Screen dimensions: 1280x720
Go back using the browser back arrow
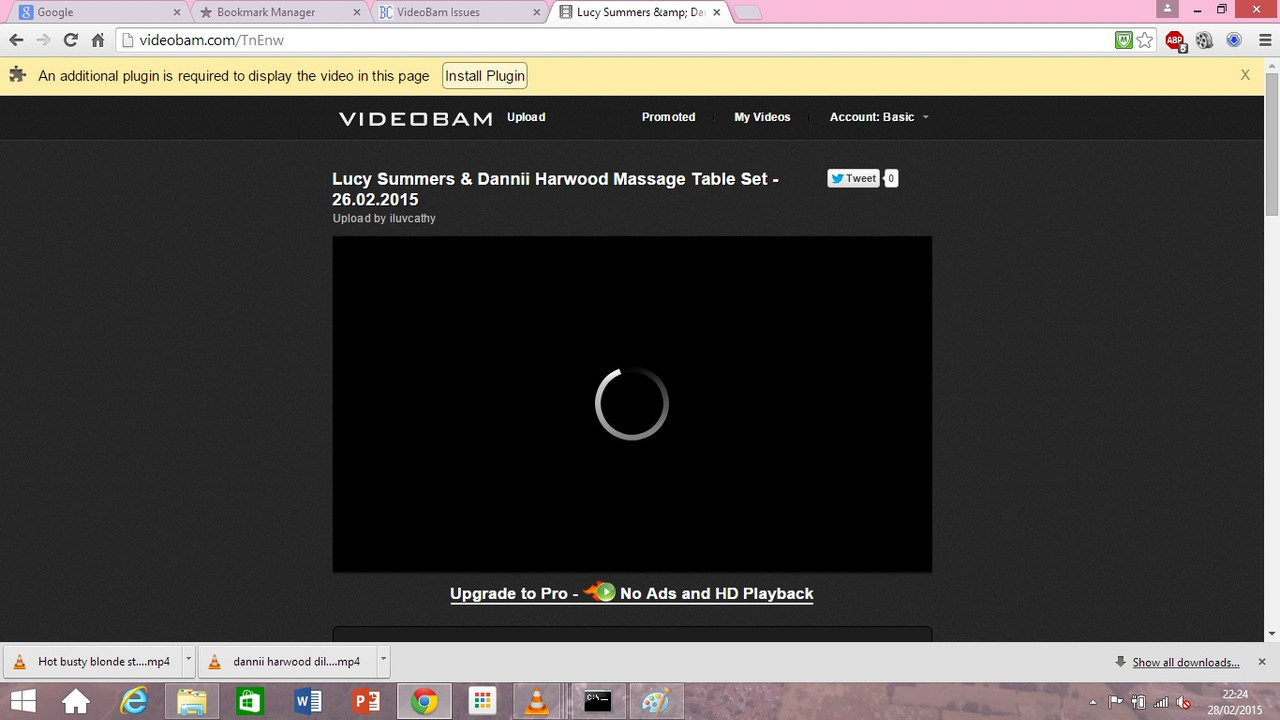click(16, 40)
